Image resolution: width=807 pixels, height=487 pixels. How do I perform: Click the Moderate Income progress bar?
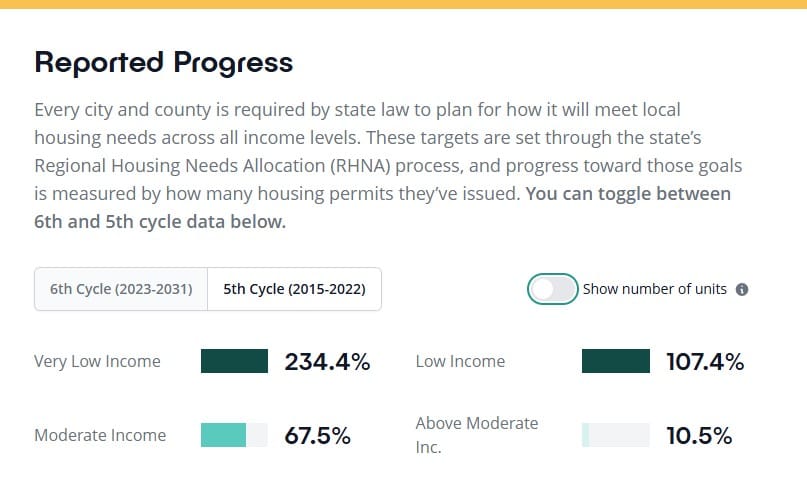pyautogui.click(x=234, y=435)
